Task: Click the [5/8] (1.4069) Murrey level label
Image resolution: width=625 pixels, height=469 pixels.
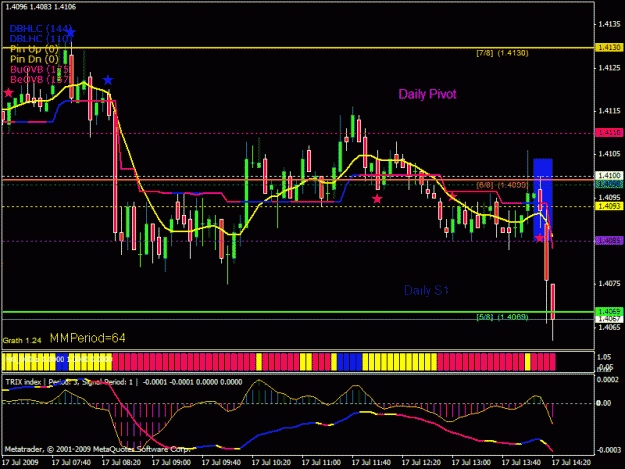Action: [502, 317]
